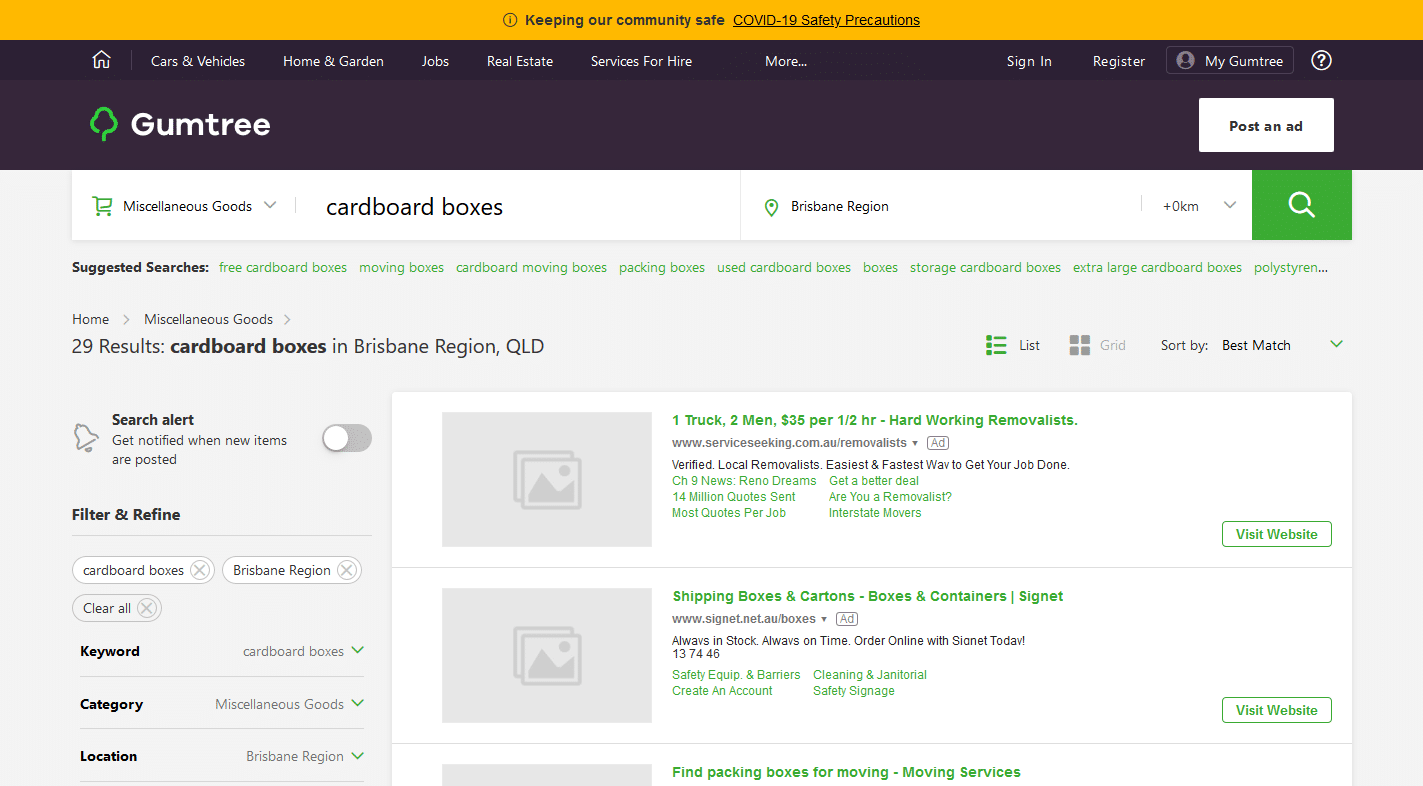Select the List view icon
The height and width of the screenshot is (786, 1423).
click(x=996, y=344)
